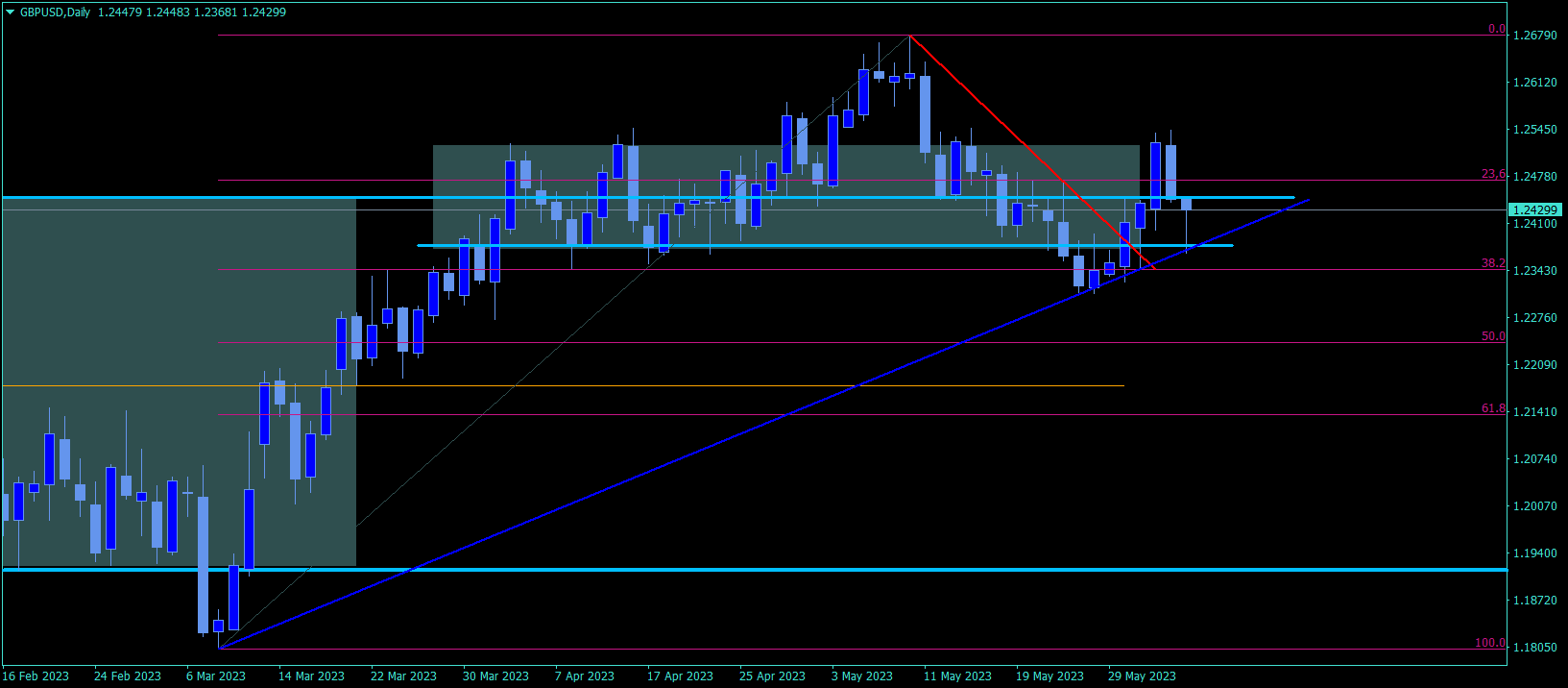
Task: Click the 1.19400 price axis label
Action: [x=1535, y=553]
